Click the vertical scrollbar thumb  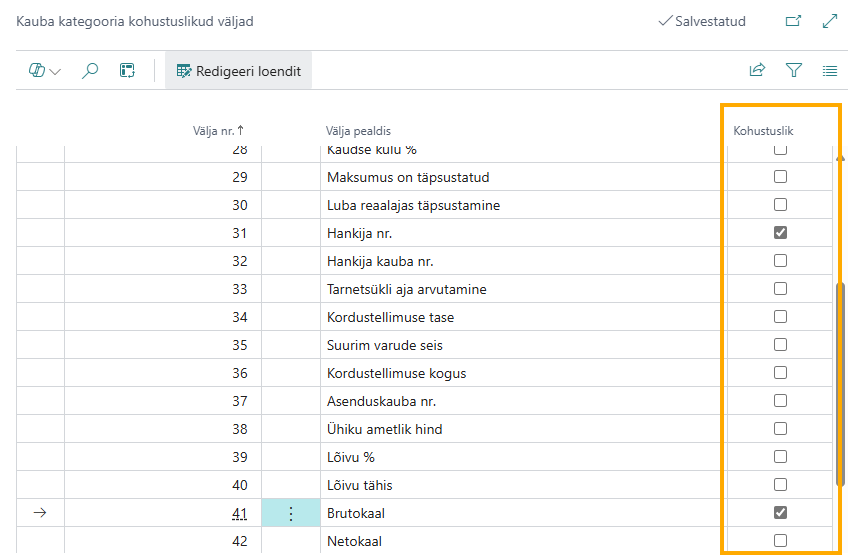click(840, 383)
